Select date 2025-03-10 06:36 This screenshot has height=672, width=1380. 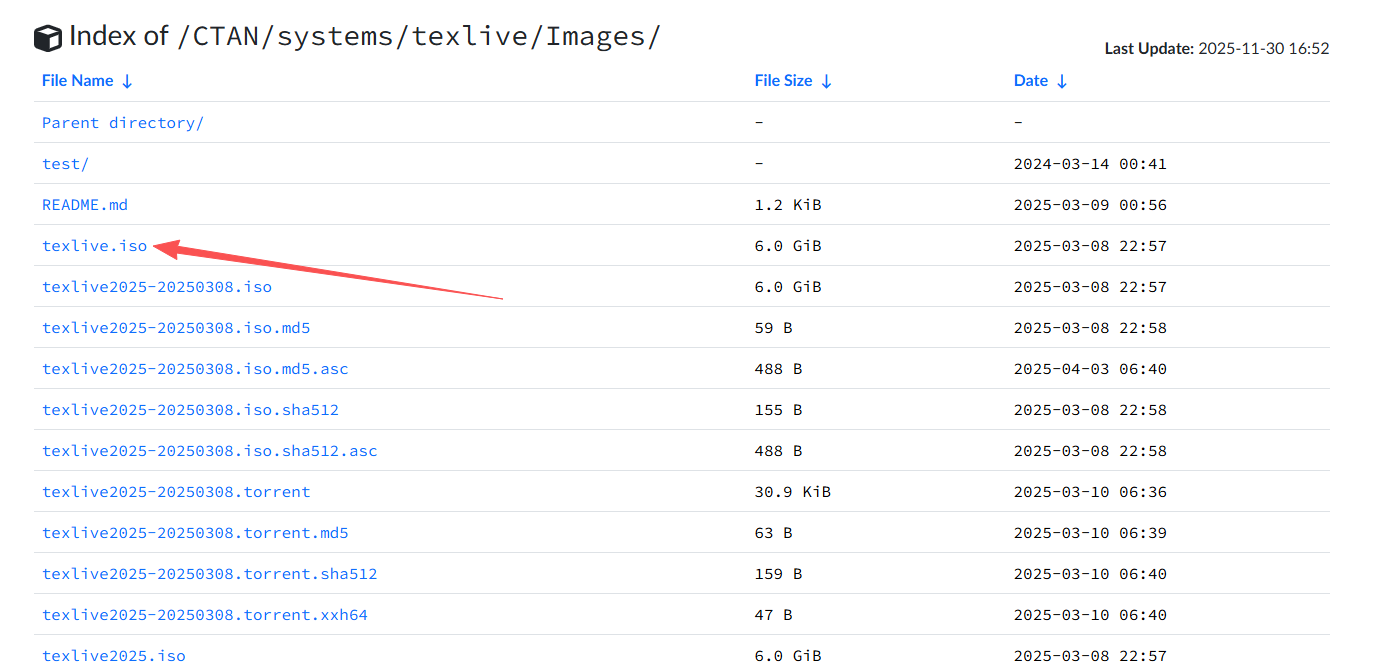point(1090,492)
